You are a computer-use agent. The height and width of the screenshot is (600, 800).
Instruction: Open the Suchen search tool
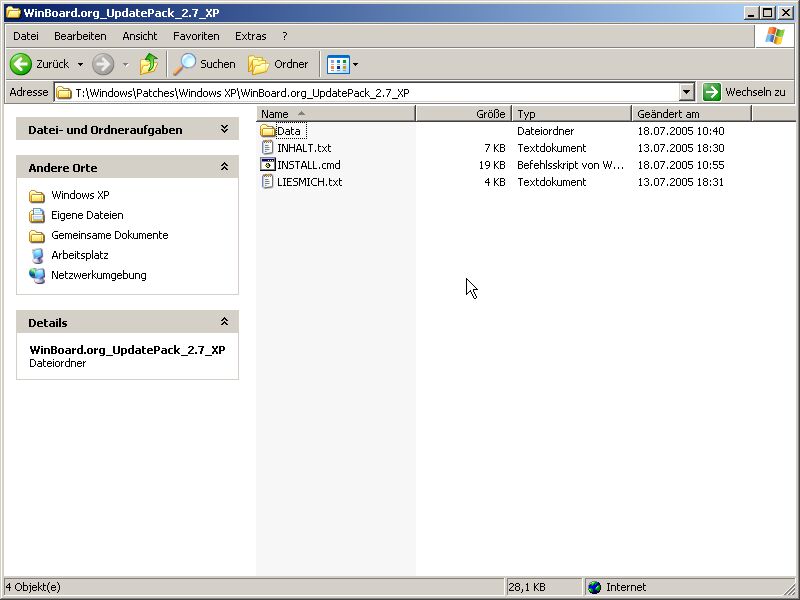(205, 64)
